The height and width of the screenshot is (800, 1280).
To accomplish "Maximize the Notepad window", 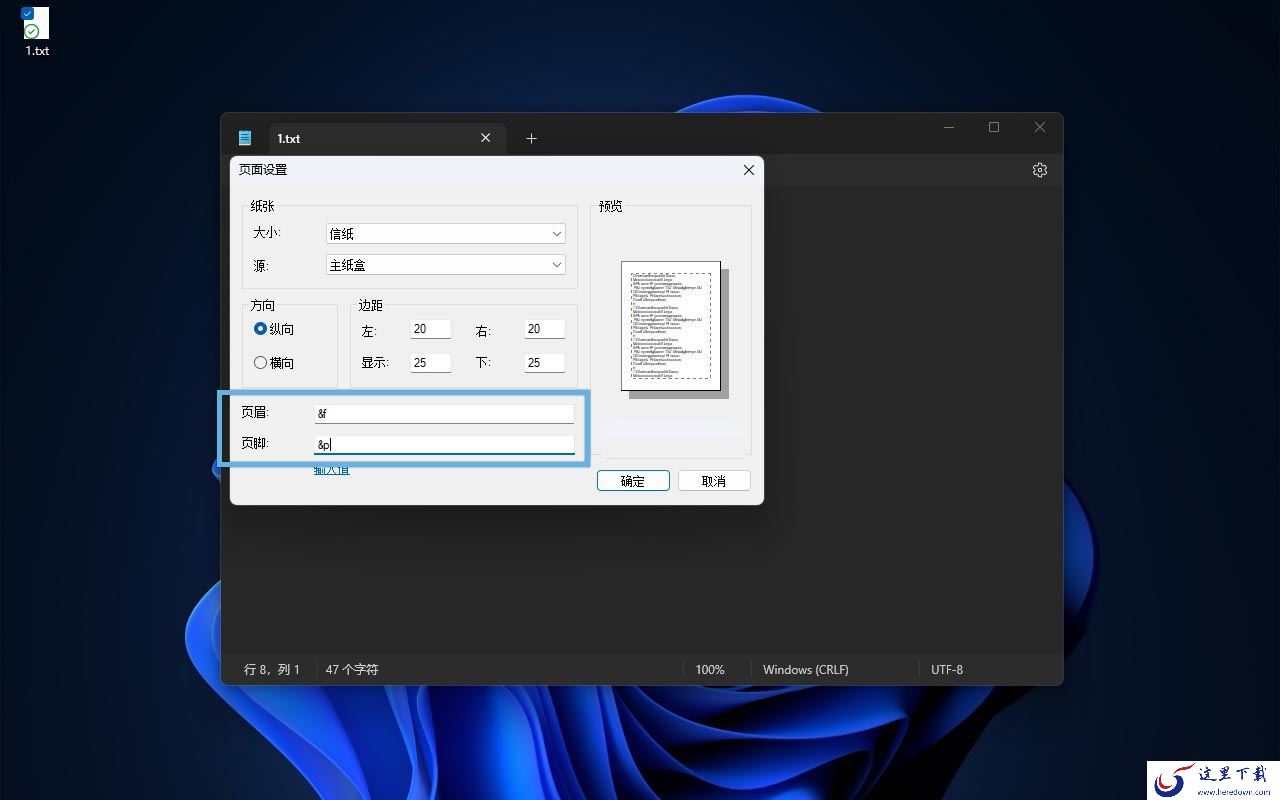I will pos(994,127).
